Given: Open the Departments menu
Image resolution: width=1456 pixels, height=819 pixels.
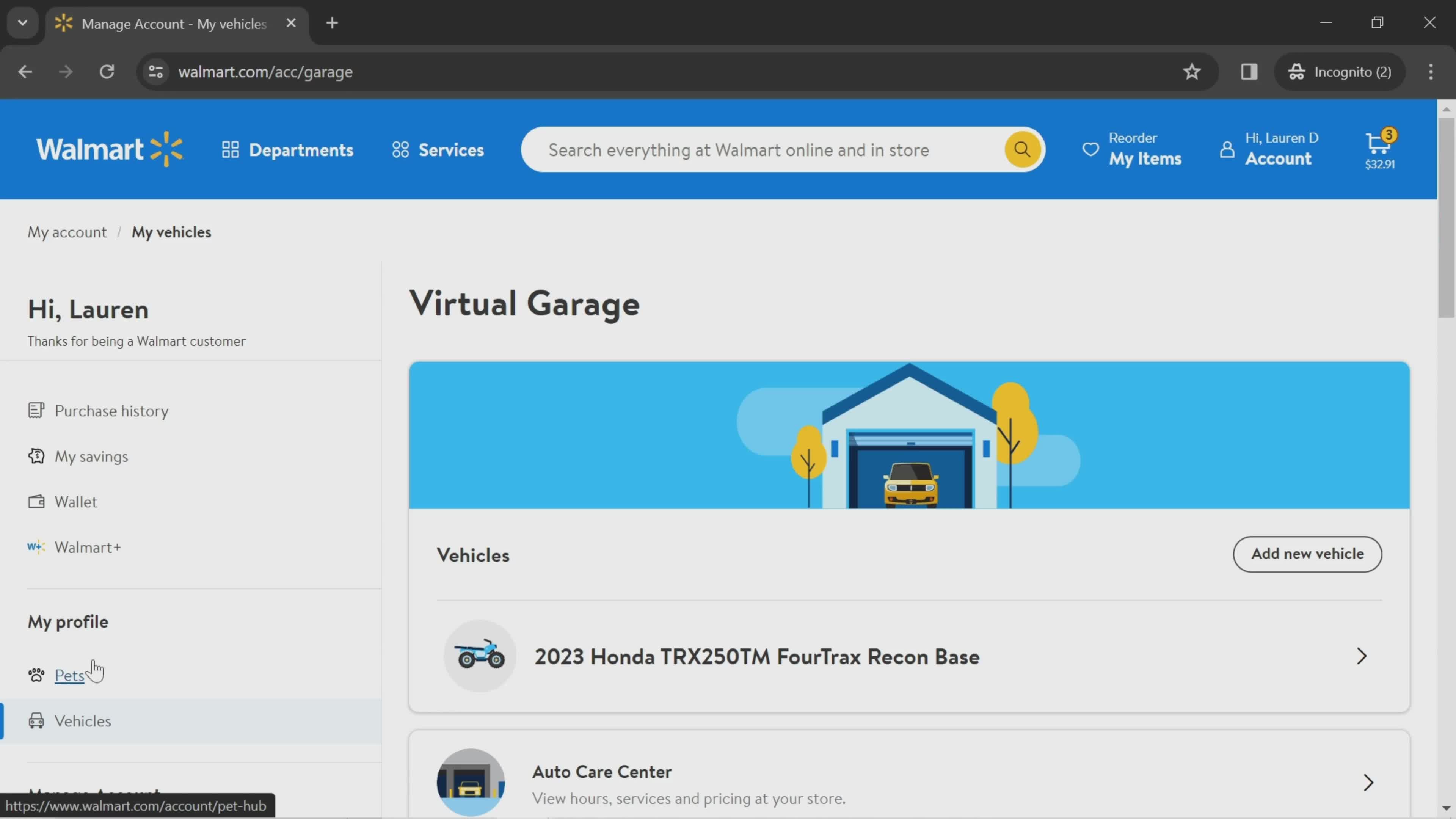Looking at the screenshot, I should click(287, 150).
